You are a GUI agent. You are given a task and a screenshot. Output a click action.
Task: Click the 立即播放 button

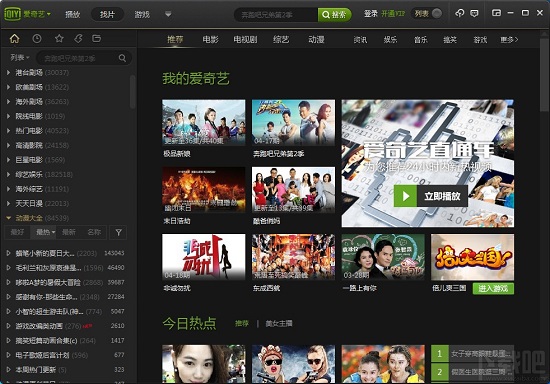pos(431,196)
